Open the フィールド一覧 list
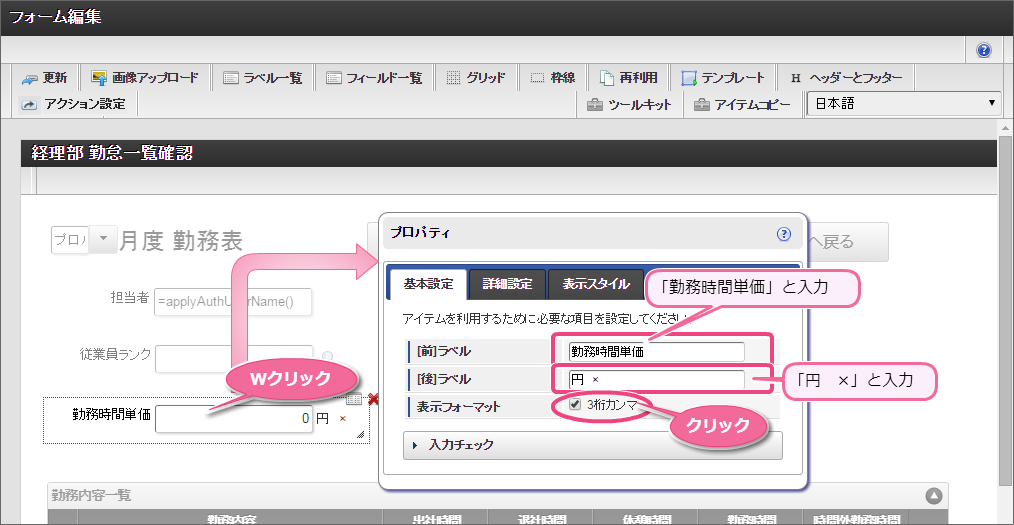This screenshot has width=1014, height=525. [x=375, y=78]
